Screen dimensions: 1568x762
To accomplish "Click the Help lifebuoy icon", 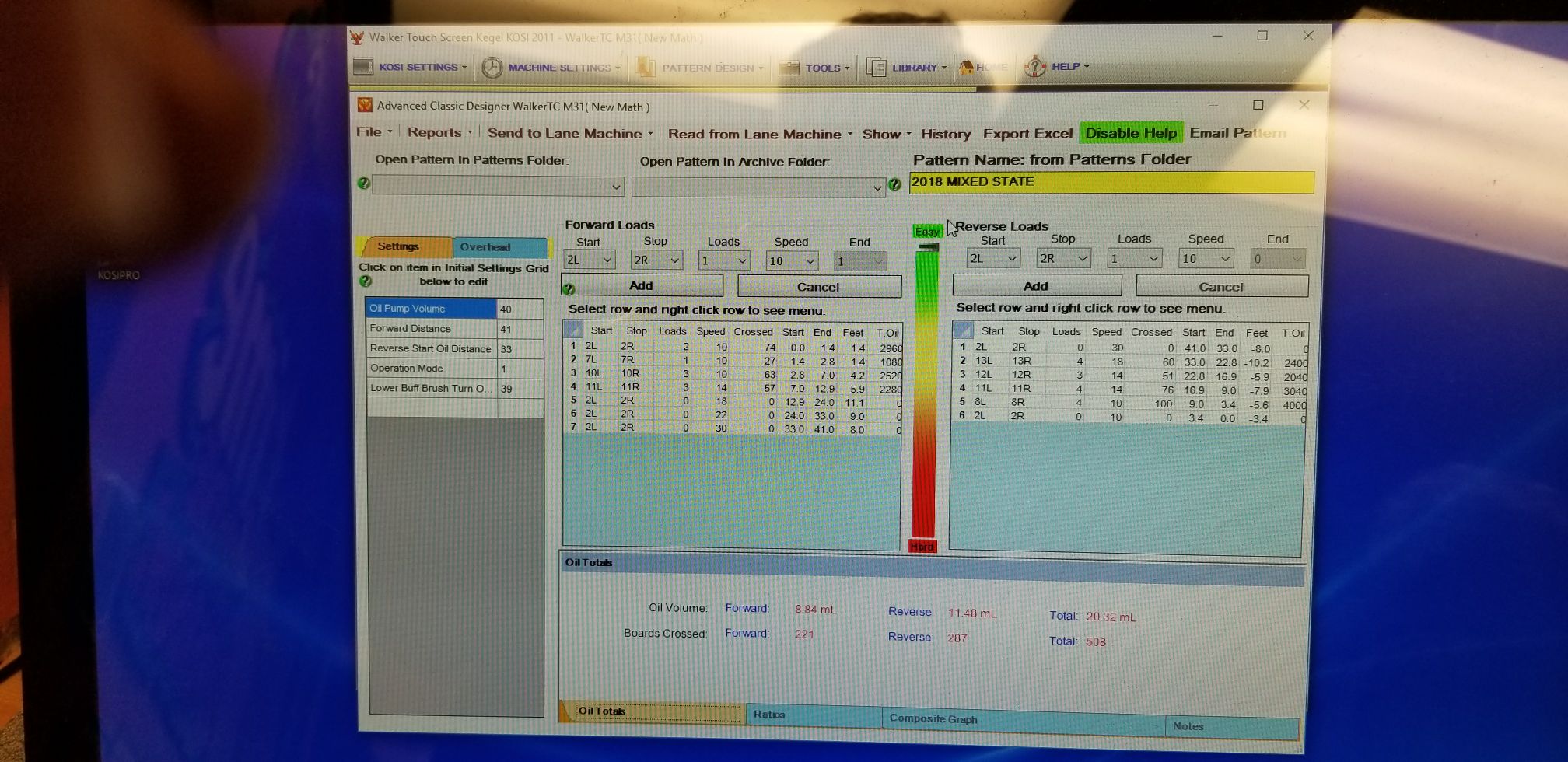I will (x=1034, y=67).
